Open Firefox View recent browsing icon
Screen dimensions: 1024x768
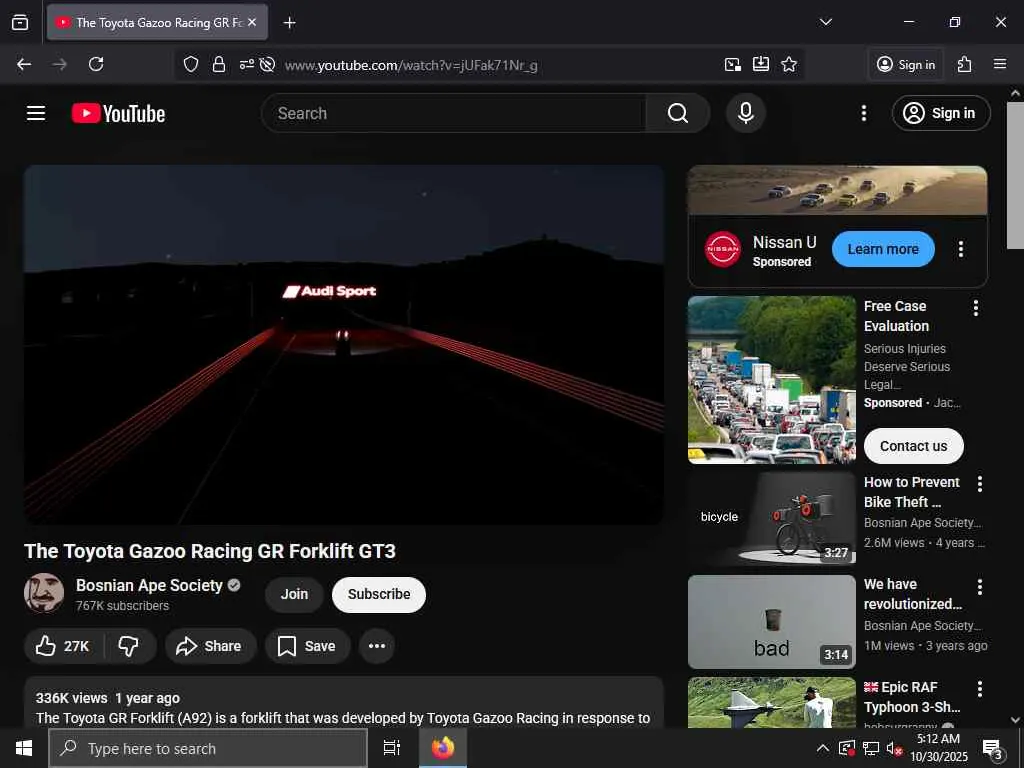click(x=20, y=22)
